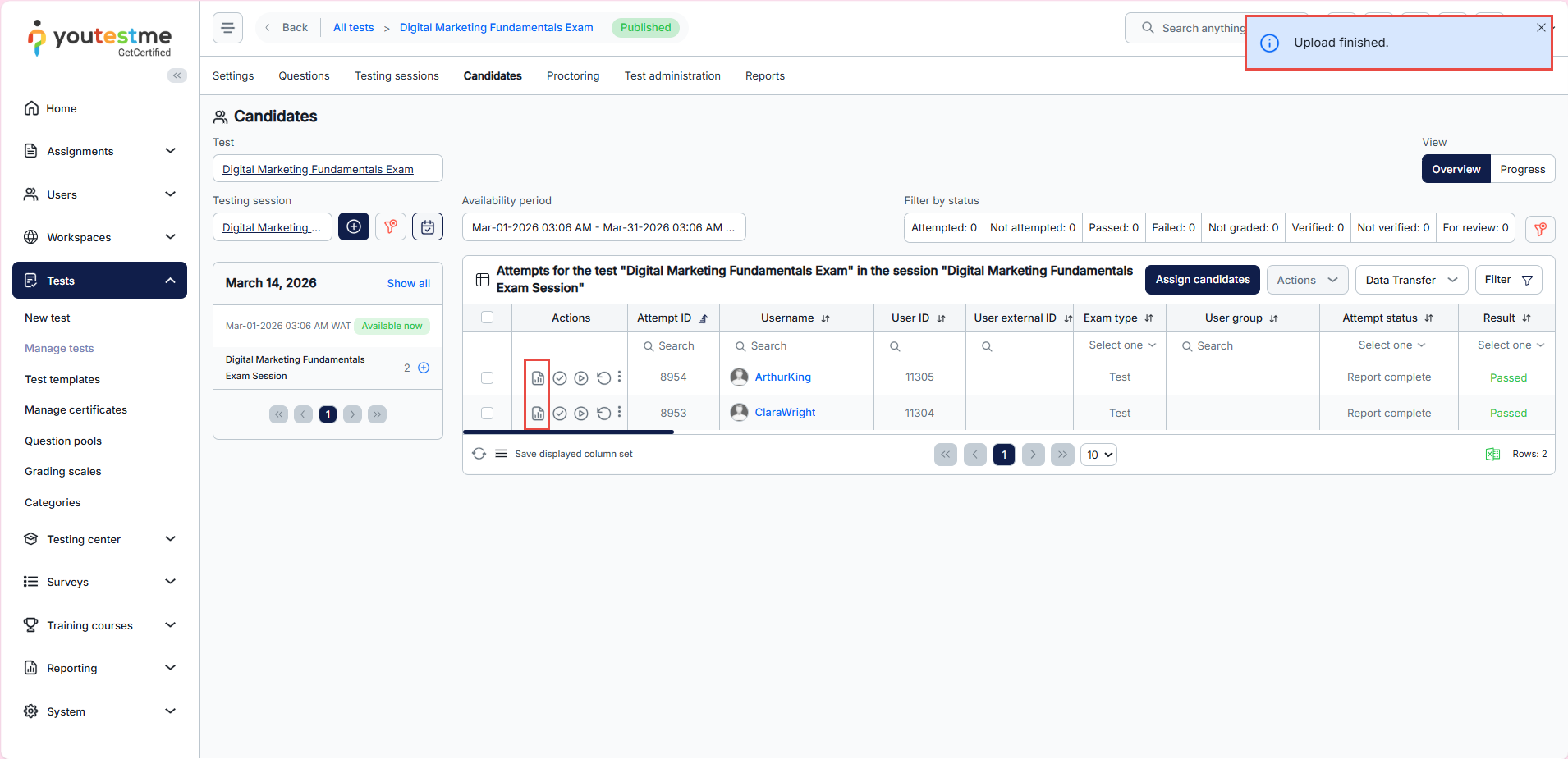Export table using the Excel icon
This screenshot has width=1568, height=759.
[x=1492, y=455]
